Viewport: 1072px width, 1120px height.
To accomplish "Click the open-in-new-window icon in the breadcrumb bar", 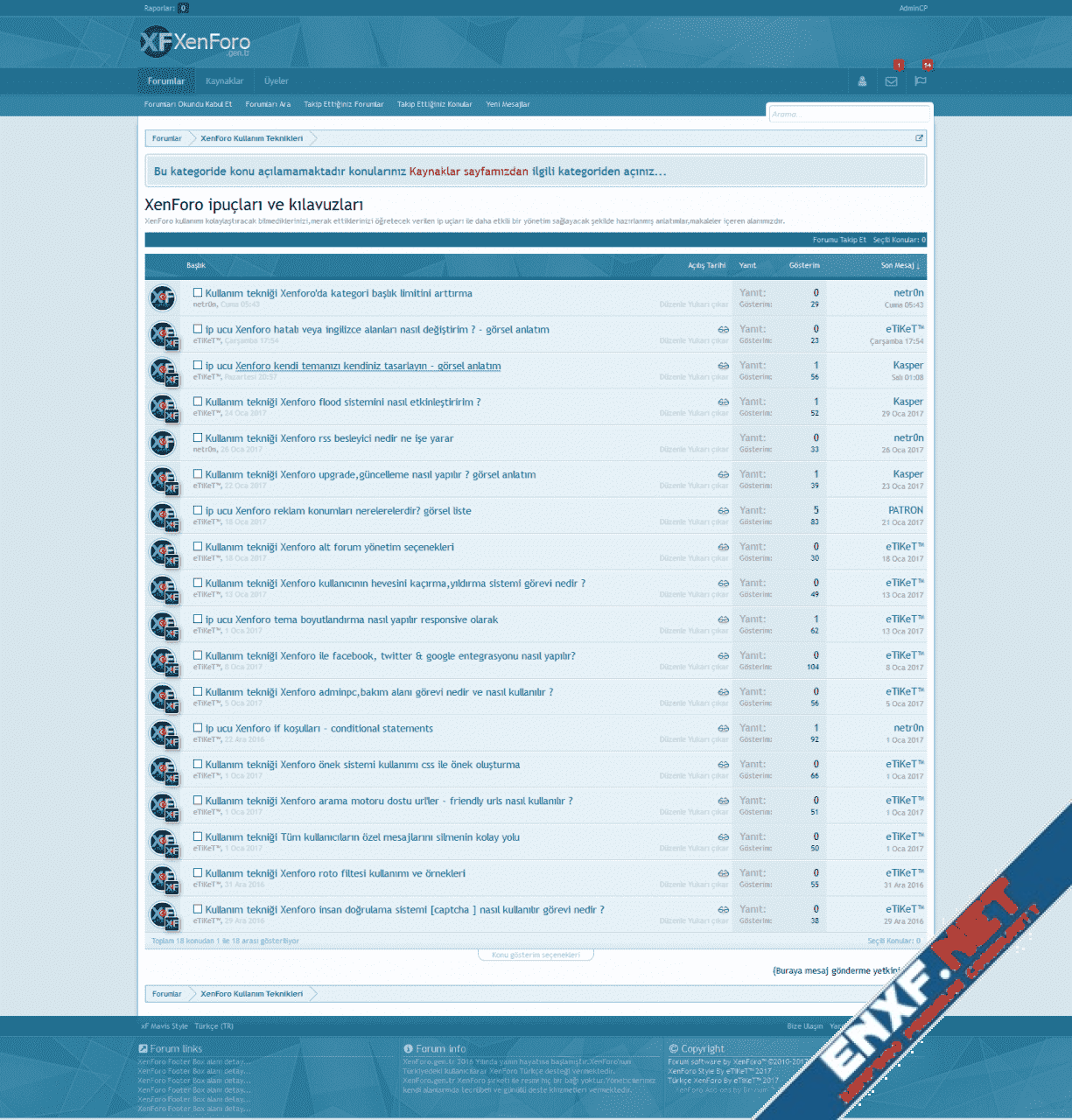I will point(919,138).
